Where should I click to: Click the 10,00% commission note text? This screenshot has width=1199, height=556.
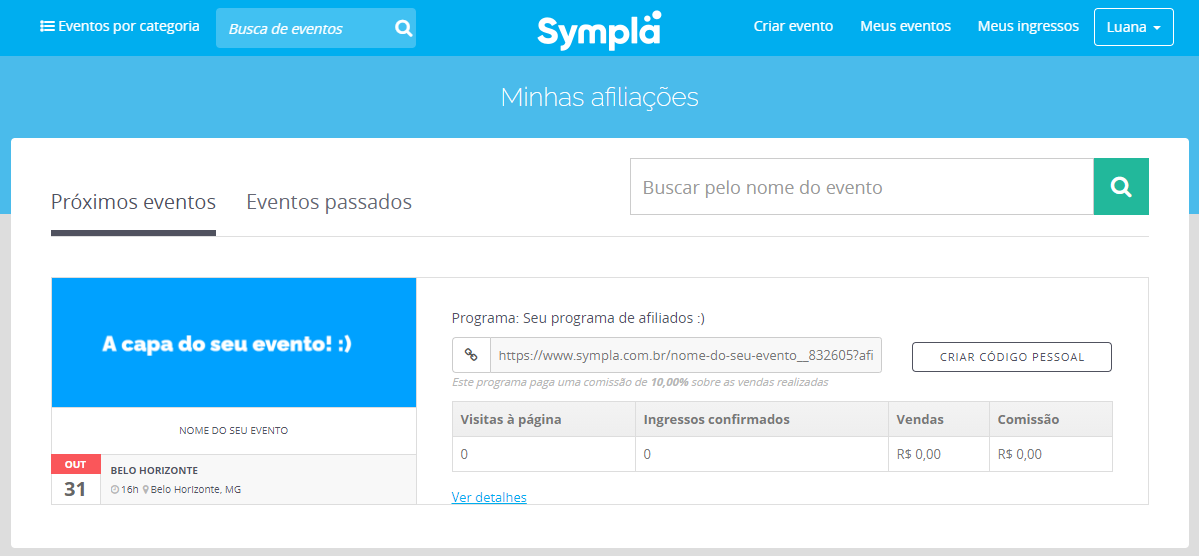tap(640, 382)
